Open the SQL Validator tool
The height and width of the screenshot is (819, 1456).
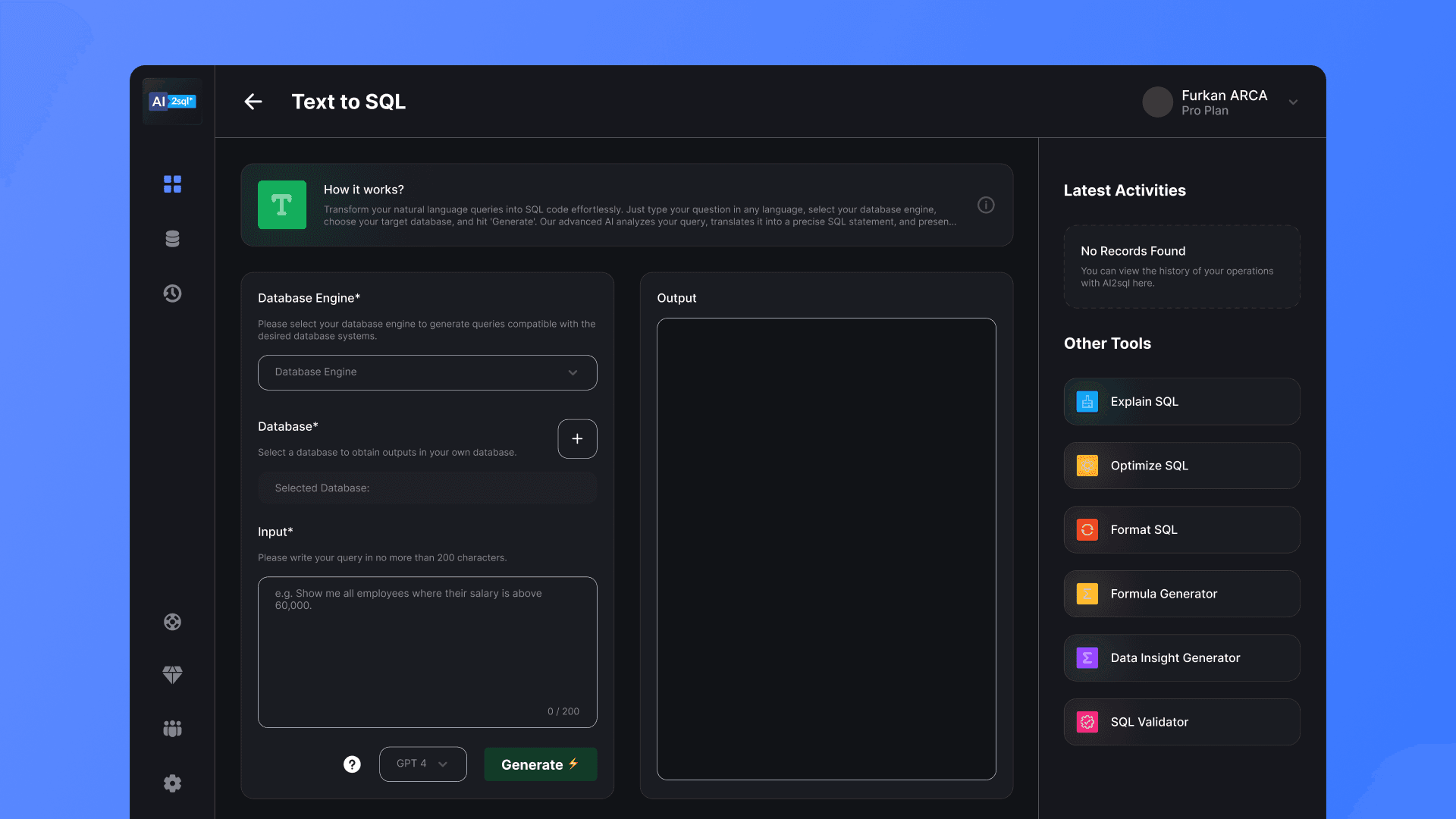[x=1181, y=722]
